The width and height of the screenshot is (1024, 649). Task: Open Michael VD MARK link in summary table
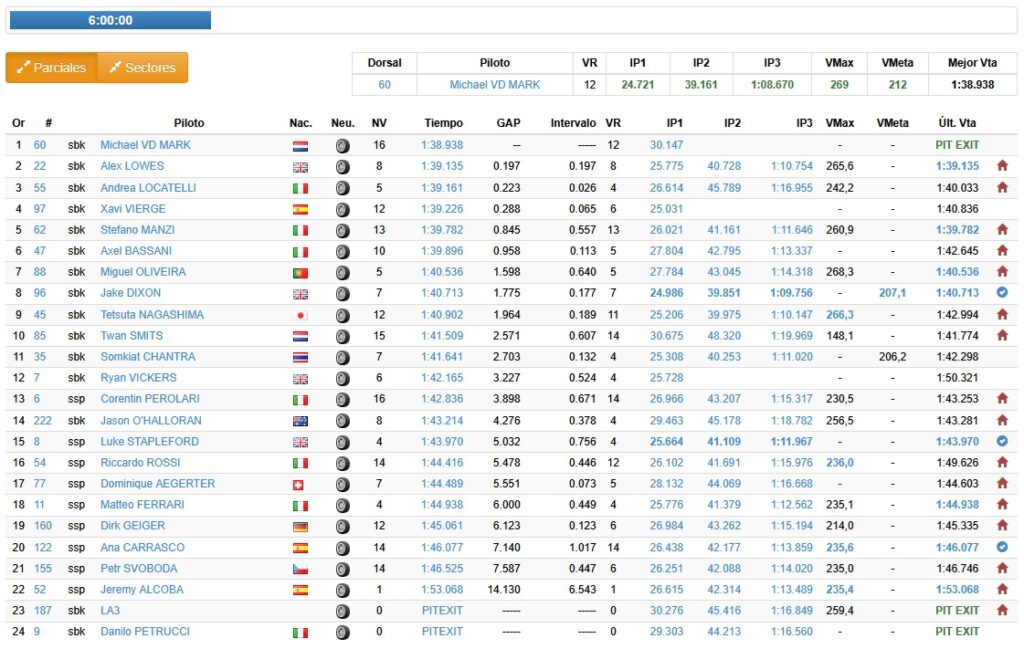pyautogui.click(x=494, y=85)
